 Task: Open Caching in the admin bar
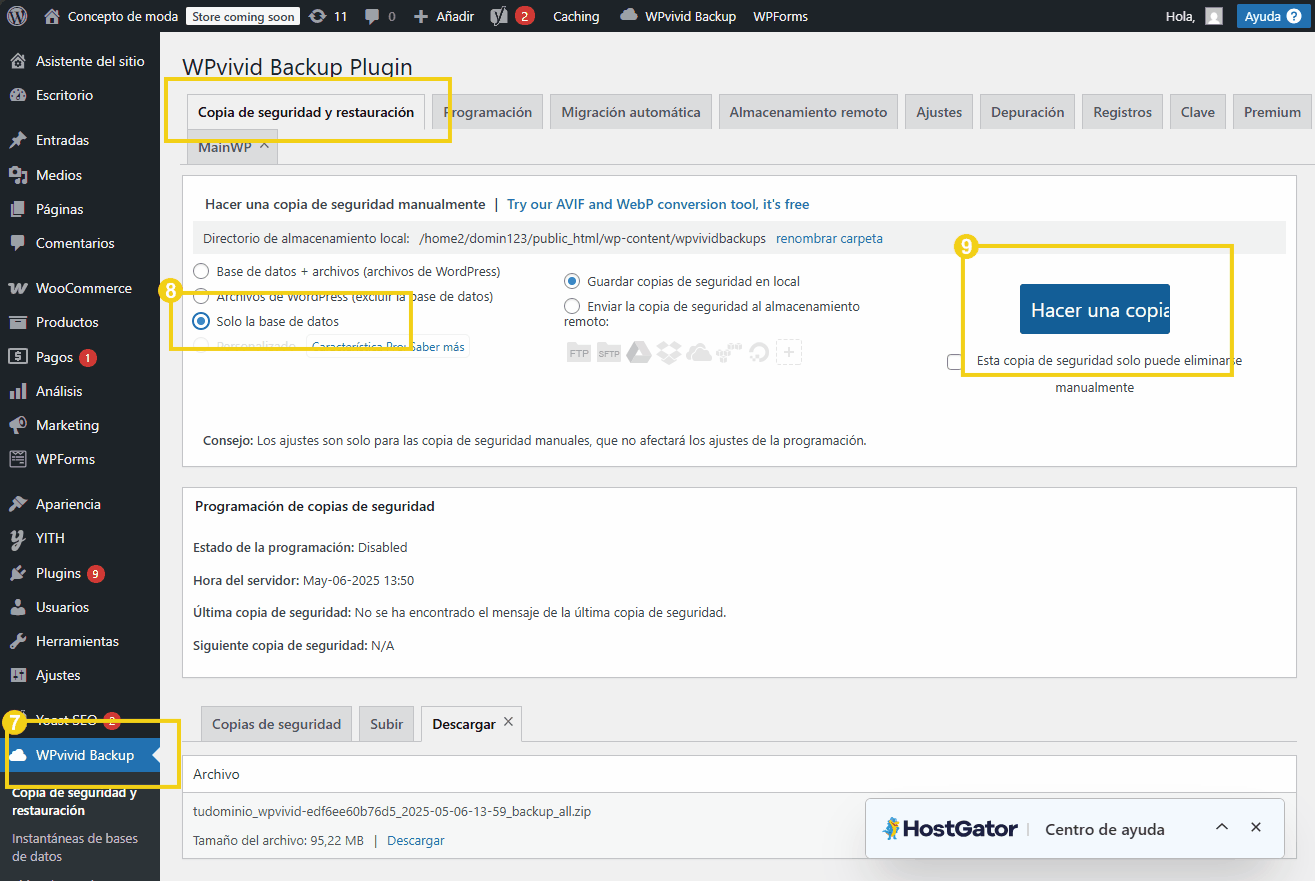point(576,16)
